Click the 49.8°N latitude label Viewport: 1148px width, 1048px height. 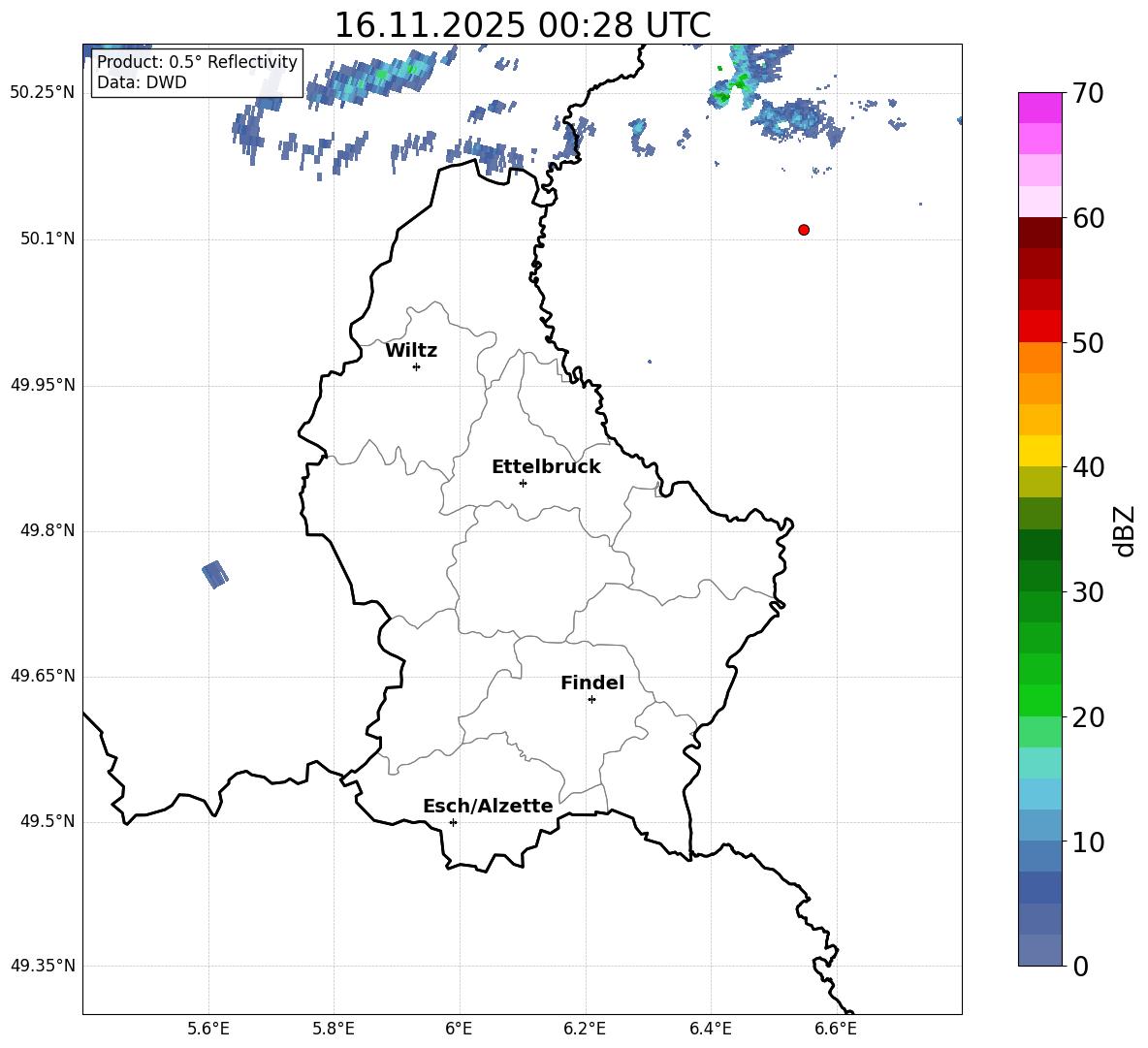point(47,530)
